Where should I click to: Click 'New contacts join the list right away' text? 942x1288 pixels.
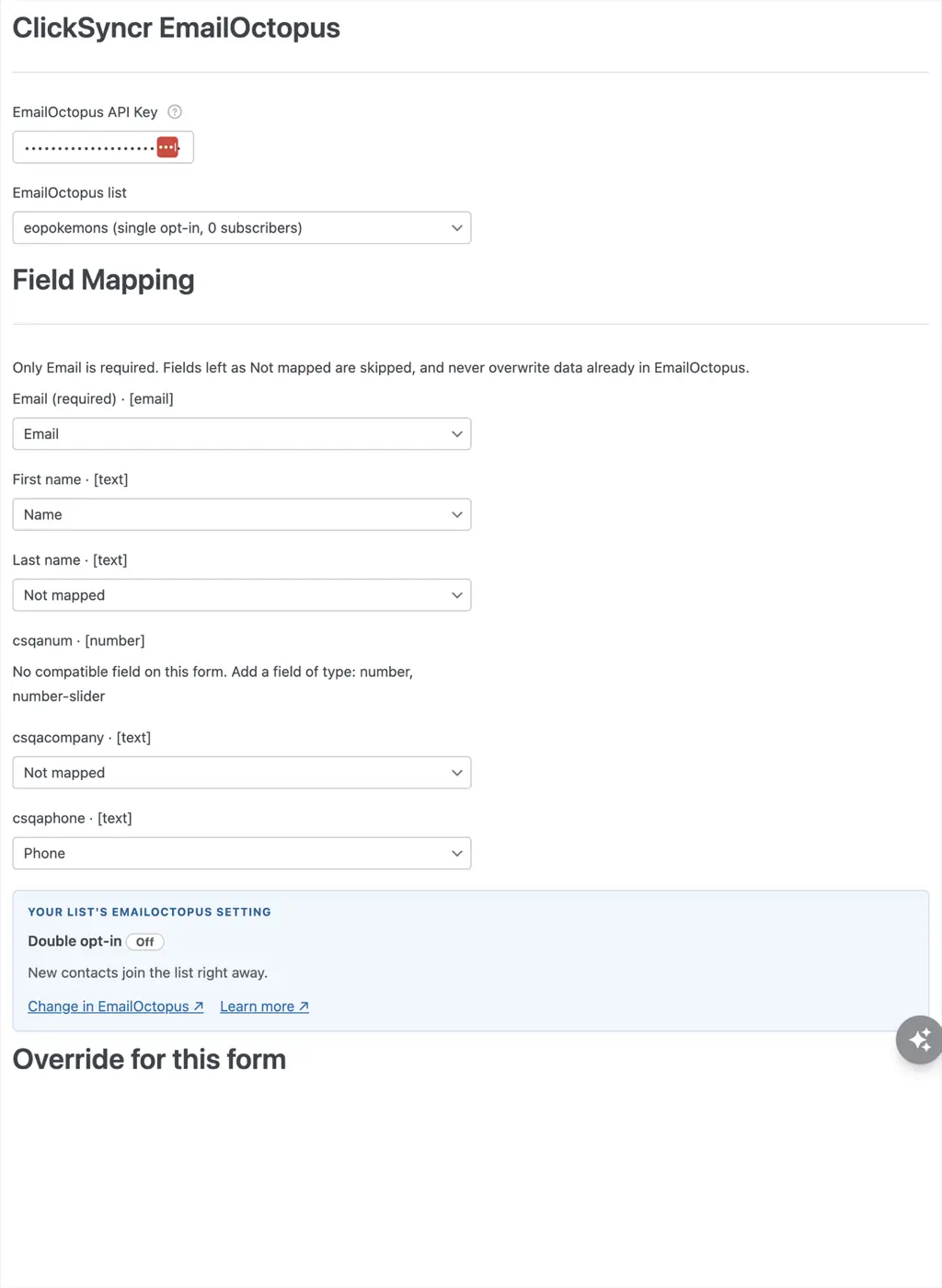tap(147, 972)
